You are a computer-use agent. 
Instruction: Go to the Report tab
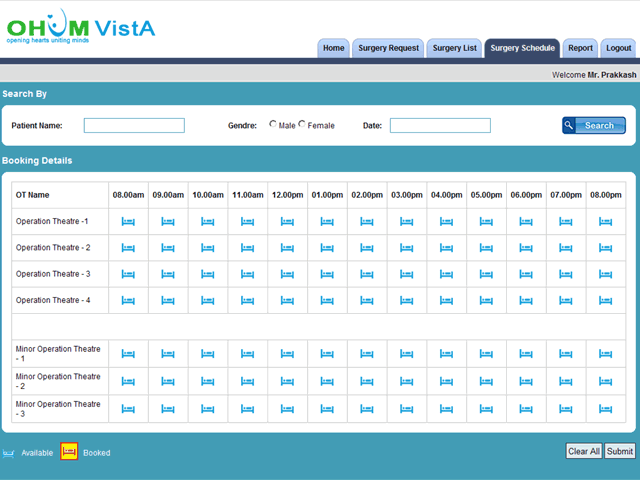pyautogui.click(x=580, y=48)
